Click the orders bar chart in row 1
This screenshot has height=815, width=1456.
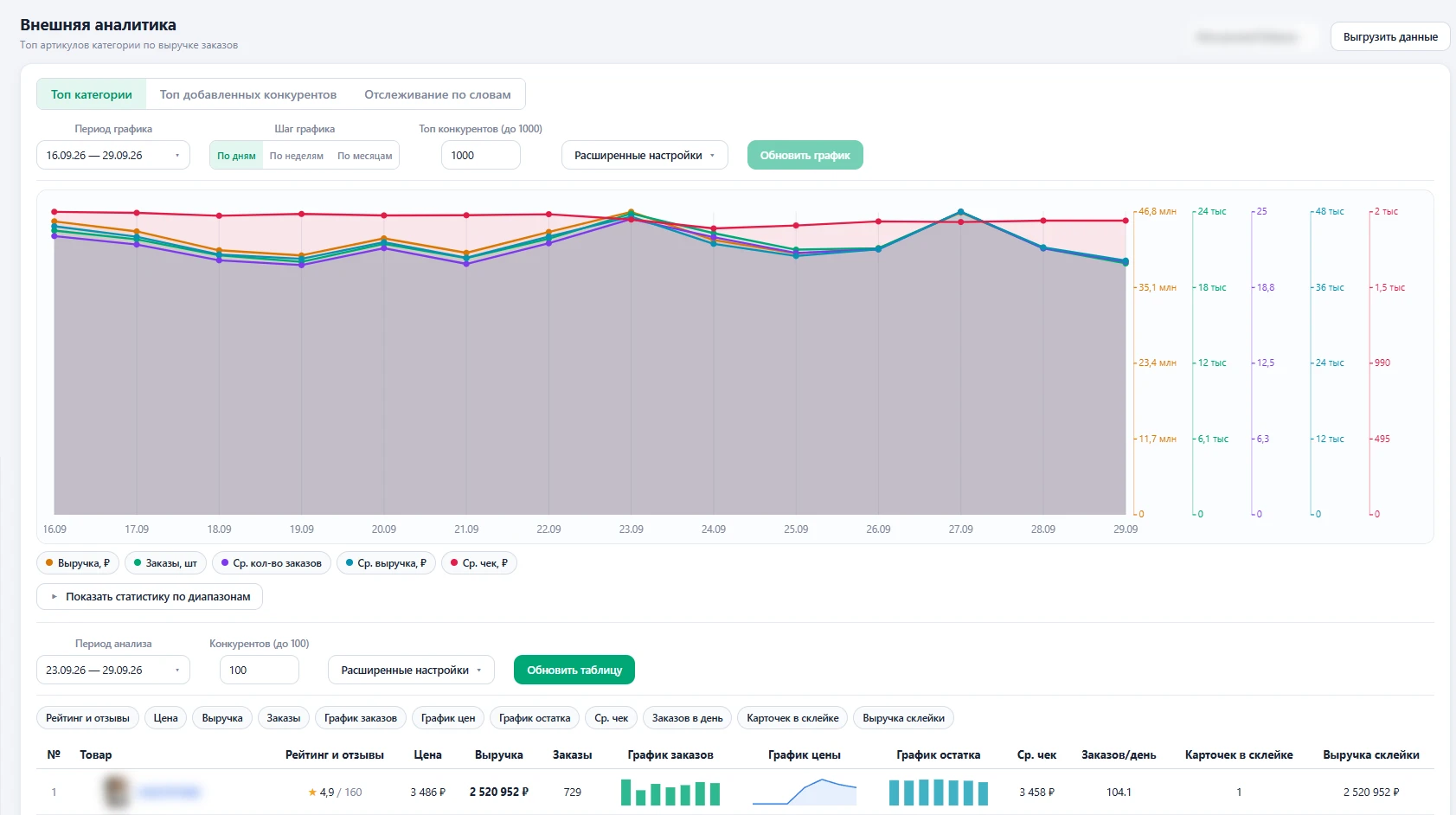pyautogui.click(x=670, y=792)
